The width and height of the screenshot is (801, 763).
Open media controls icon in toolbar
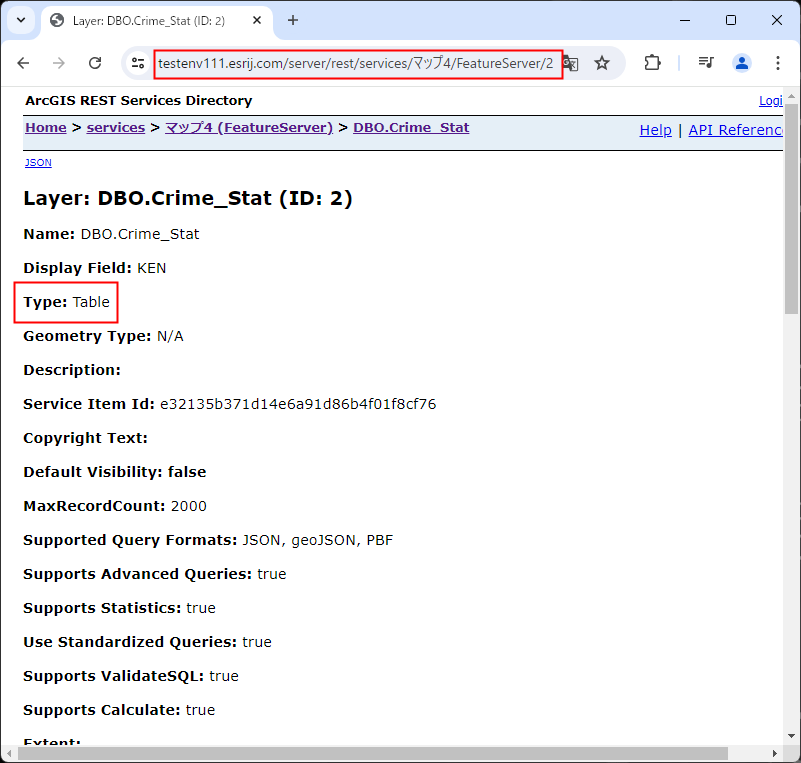coord(706,63)
